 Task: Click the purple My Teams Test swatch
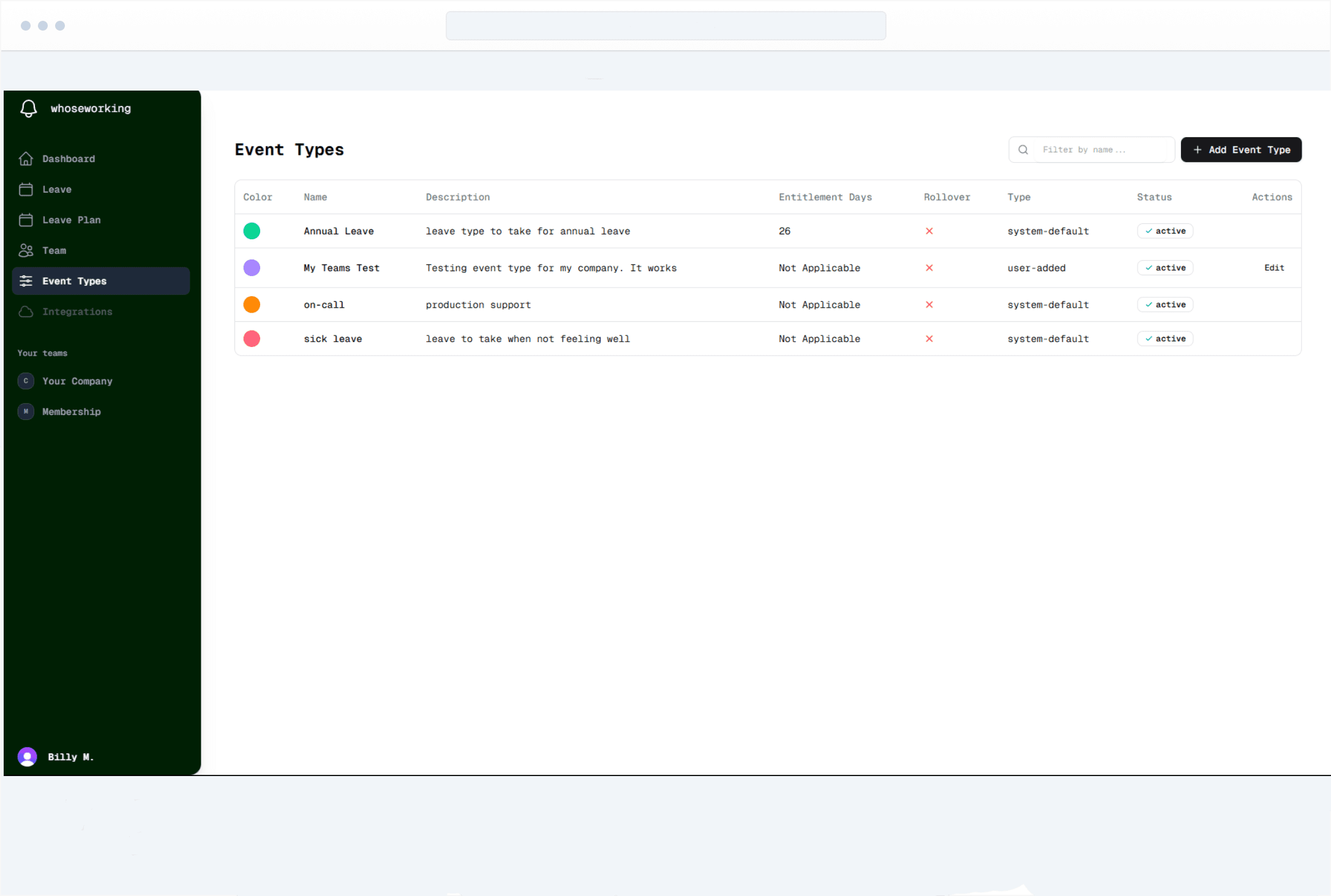point(252,267)
